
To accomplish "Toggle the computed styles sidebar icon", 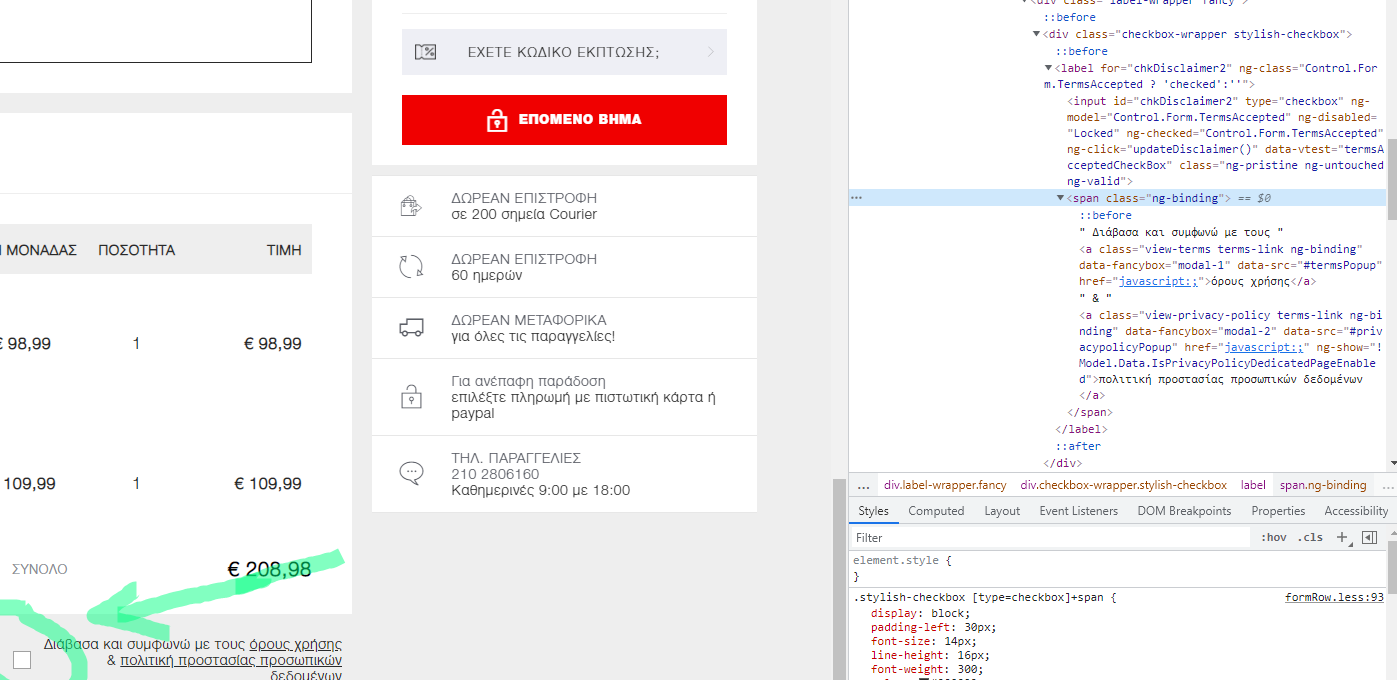I will point(1369,537).
